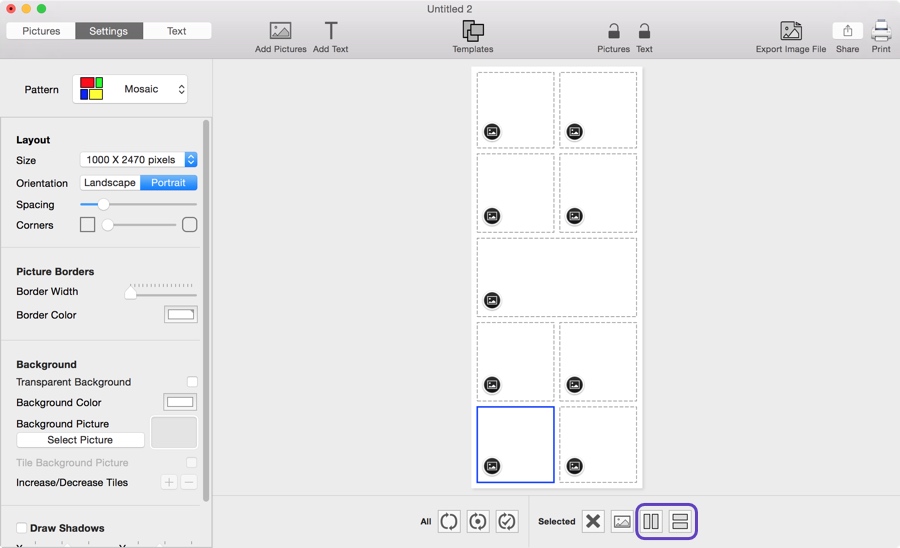Click the settings panel vertical scrollbar
This screenshot has width=900, height=548.
coord(206,310)
